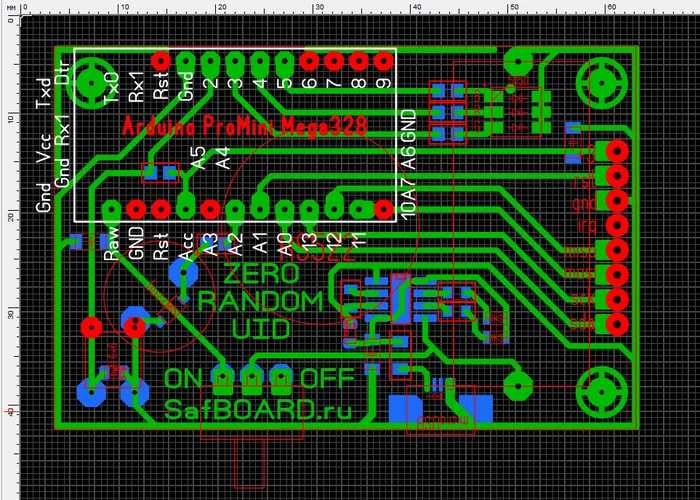Click the red pad above pin "6"

click(x=309, y=61)
